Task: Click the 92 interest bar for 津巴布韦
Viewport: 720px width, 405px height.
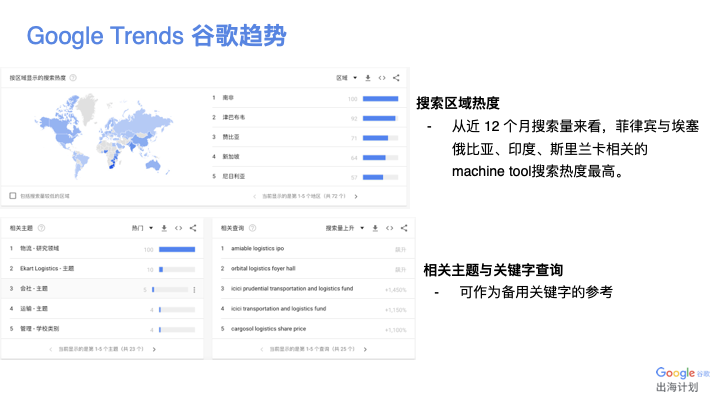Action: click(x=381, y=118)
